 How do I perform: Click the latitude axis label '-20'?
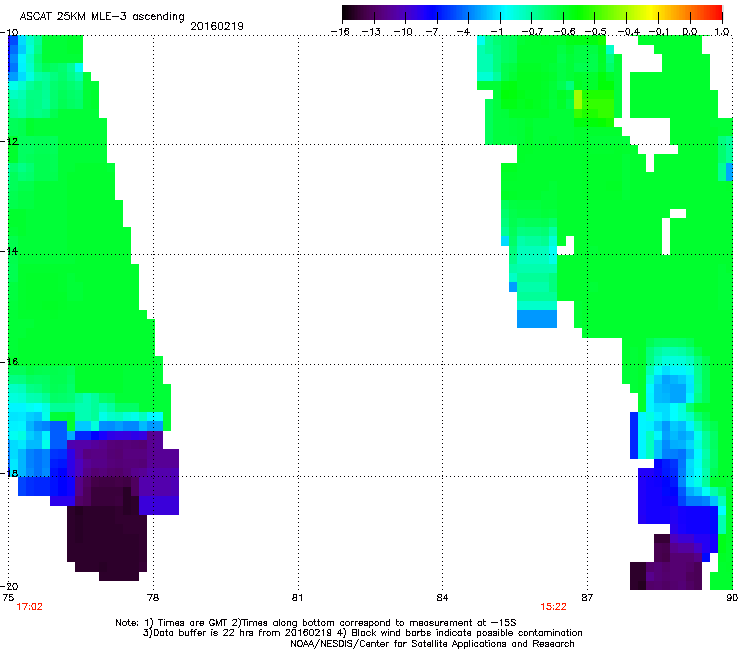point(9,586)
